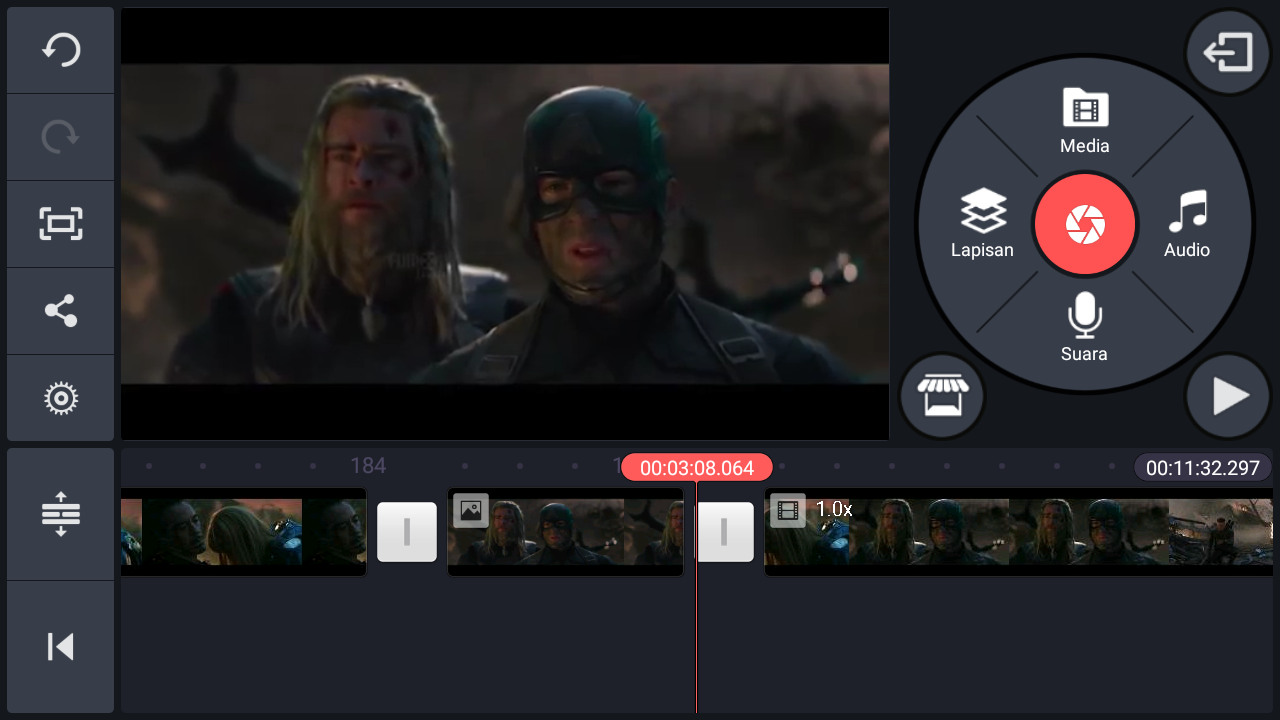The width and height of the screenshot is (1280, 720).
Task: Tap the video preview area
Action: coord(505,224)
